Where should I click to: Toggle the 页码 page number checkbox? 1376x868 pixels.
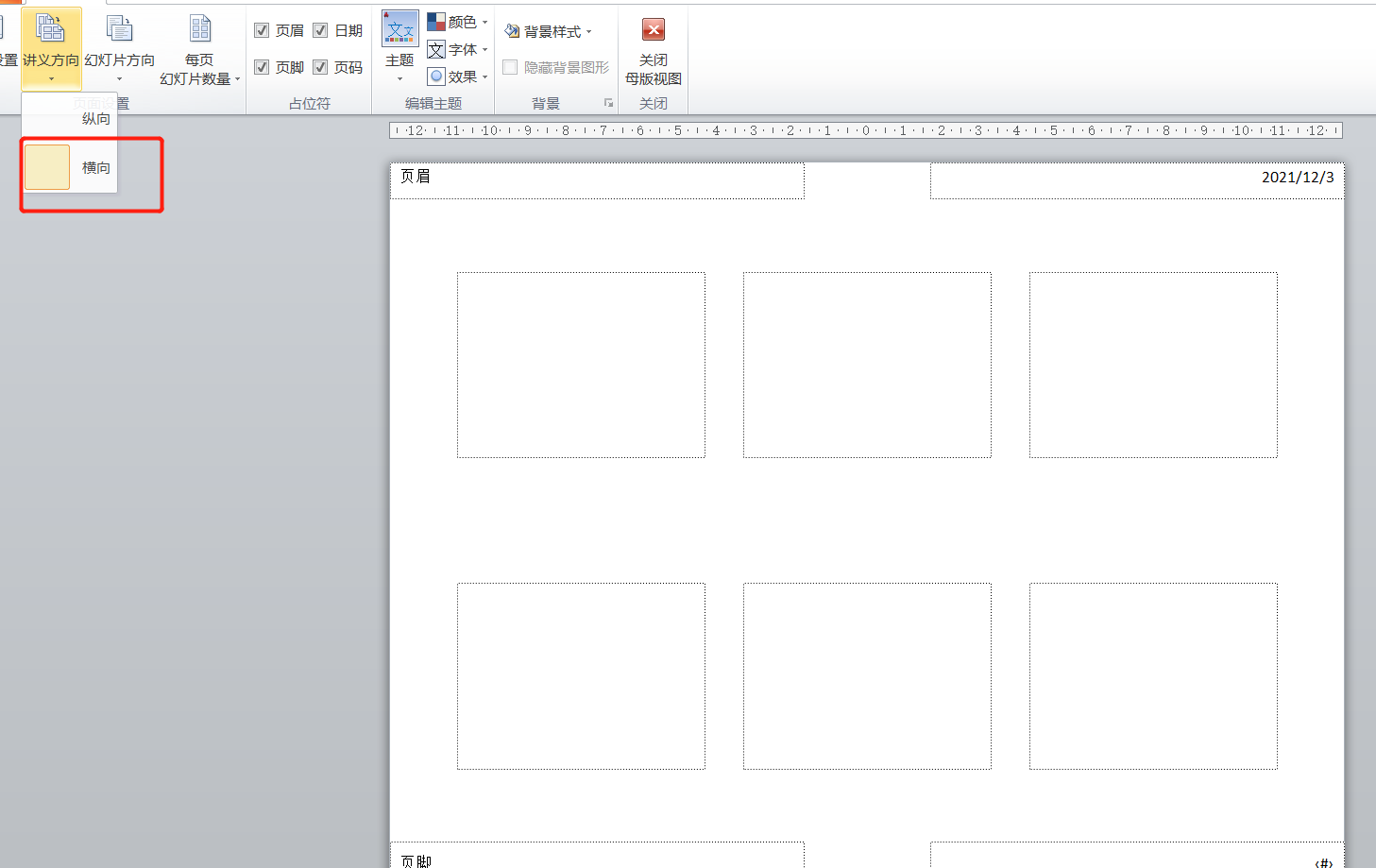point(321,67)
